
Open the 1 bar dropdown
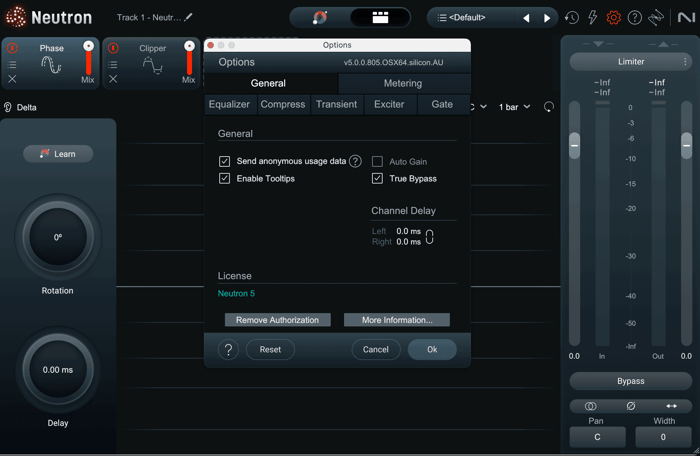tap(514, 107)
